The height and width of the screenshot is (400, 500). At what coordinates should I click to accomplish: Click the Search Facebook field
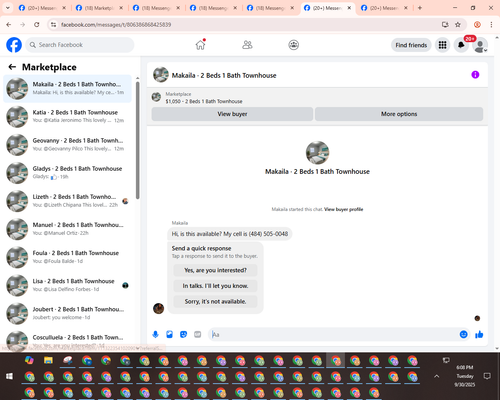[x=80, y=45]
